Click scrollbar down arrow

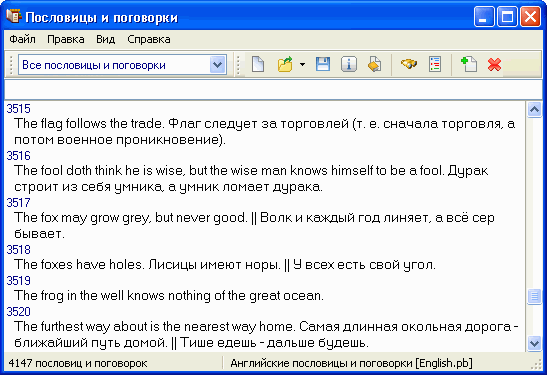point(534,343)
